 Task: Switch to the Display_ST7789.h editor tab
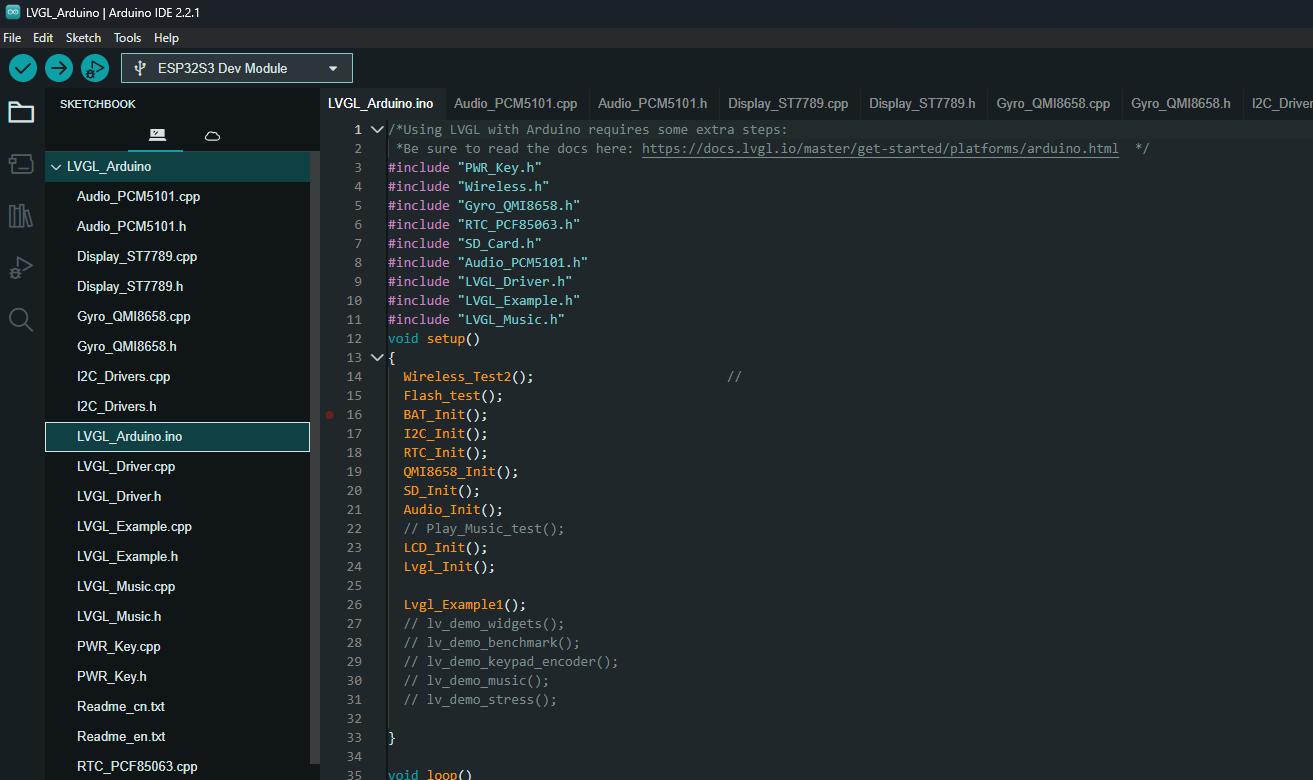click(922, 103)
